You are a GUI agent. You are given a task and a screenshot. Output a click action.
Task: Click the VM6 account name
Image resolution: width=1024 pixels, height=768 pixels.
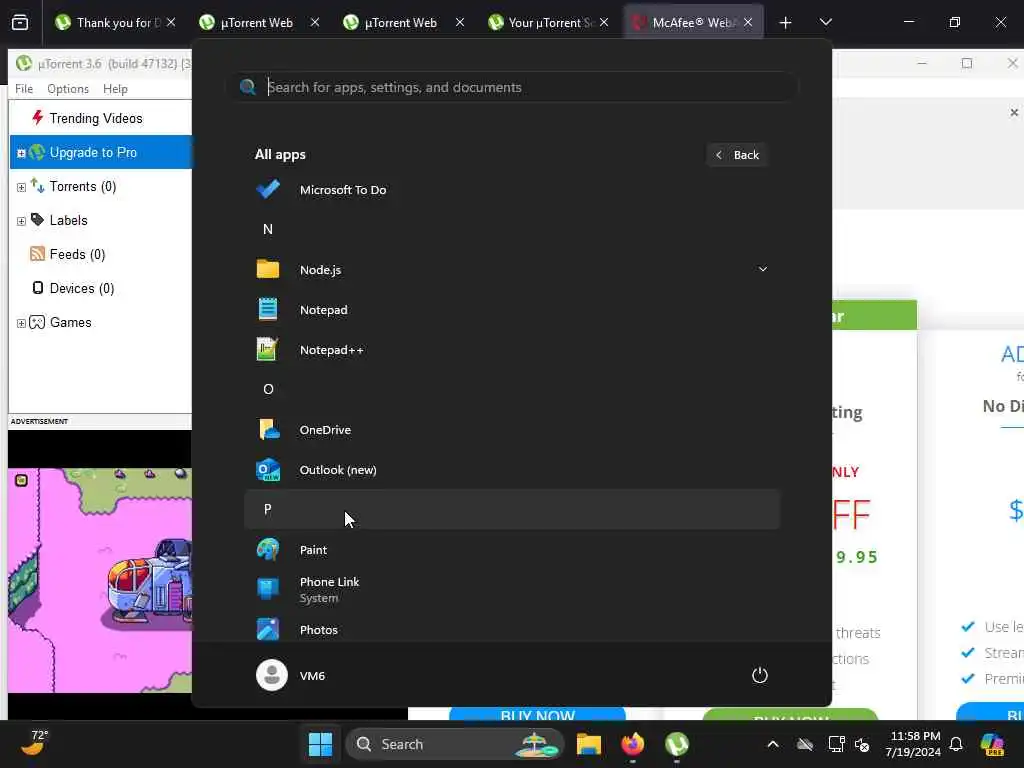pos(312,676)
